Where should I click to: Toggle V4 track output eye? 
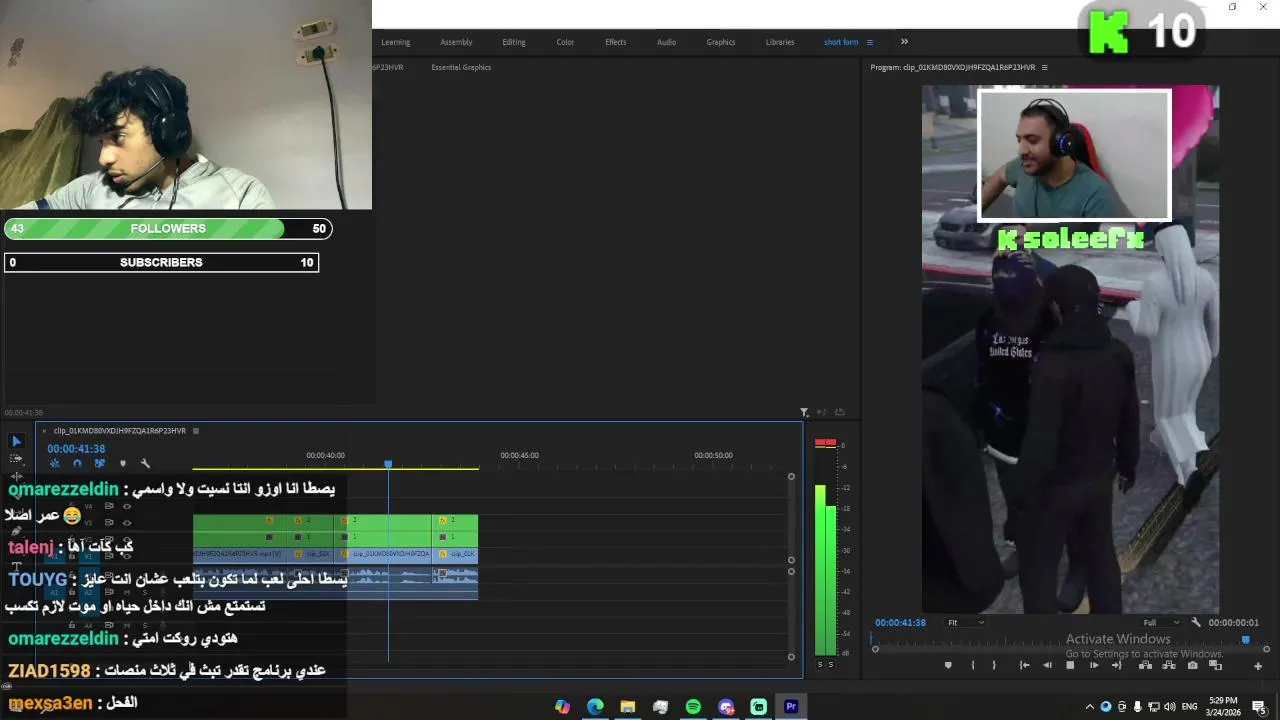click(127, 506)
